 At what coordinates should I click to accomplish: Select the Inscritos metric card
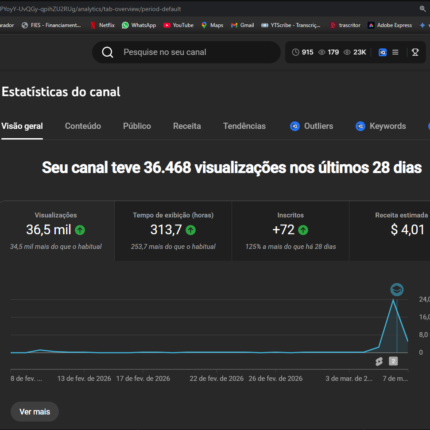[290, 231]
